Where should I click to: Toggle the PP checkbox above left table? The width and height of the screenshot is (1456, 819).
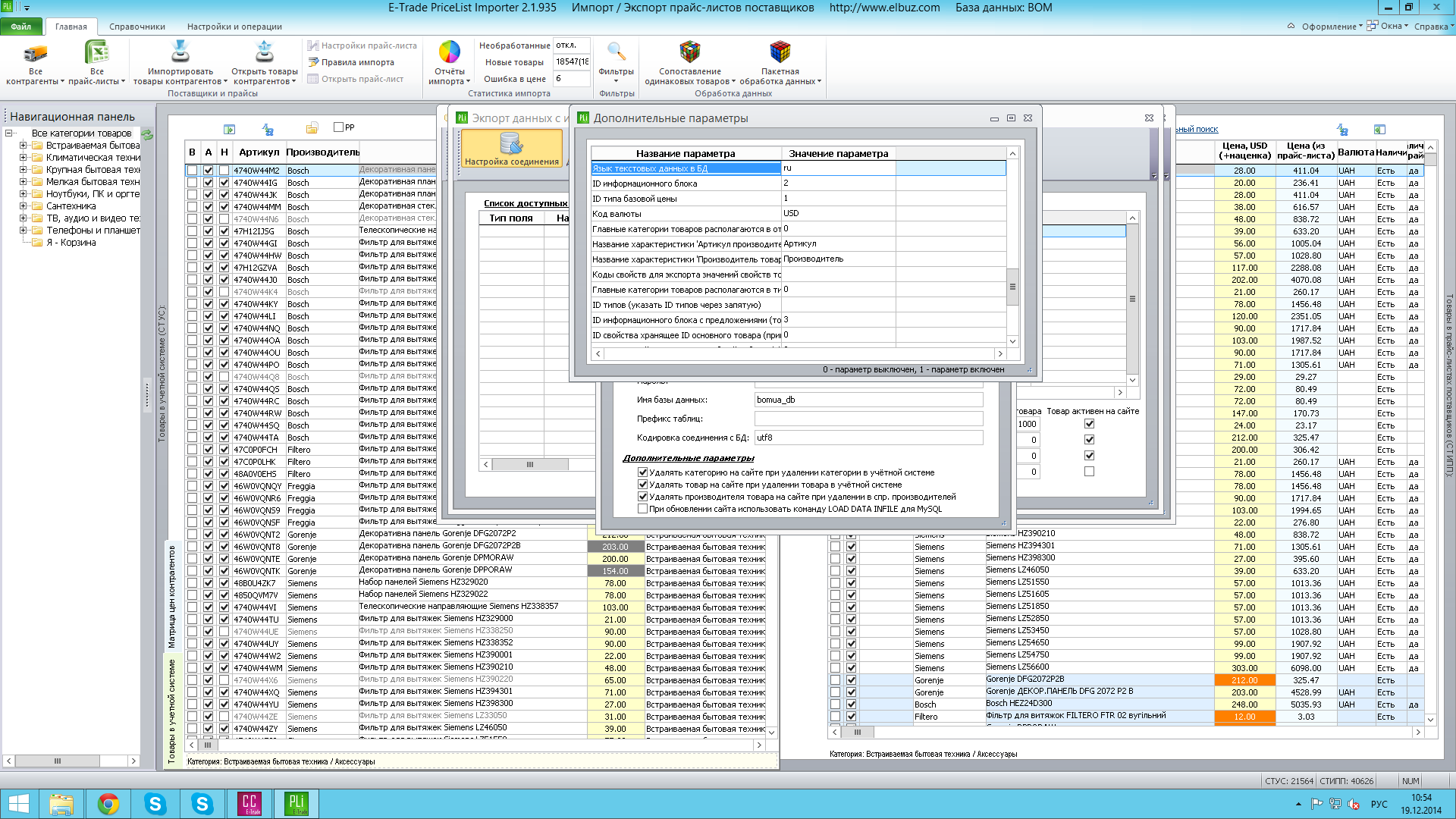click(x=338, y=127)
